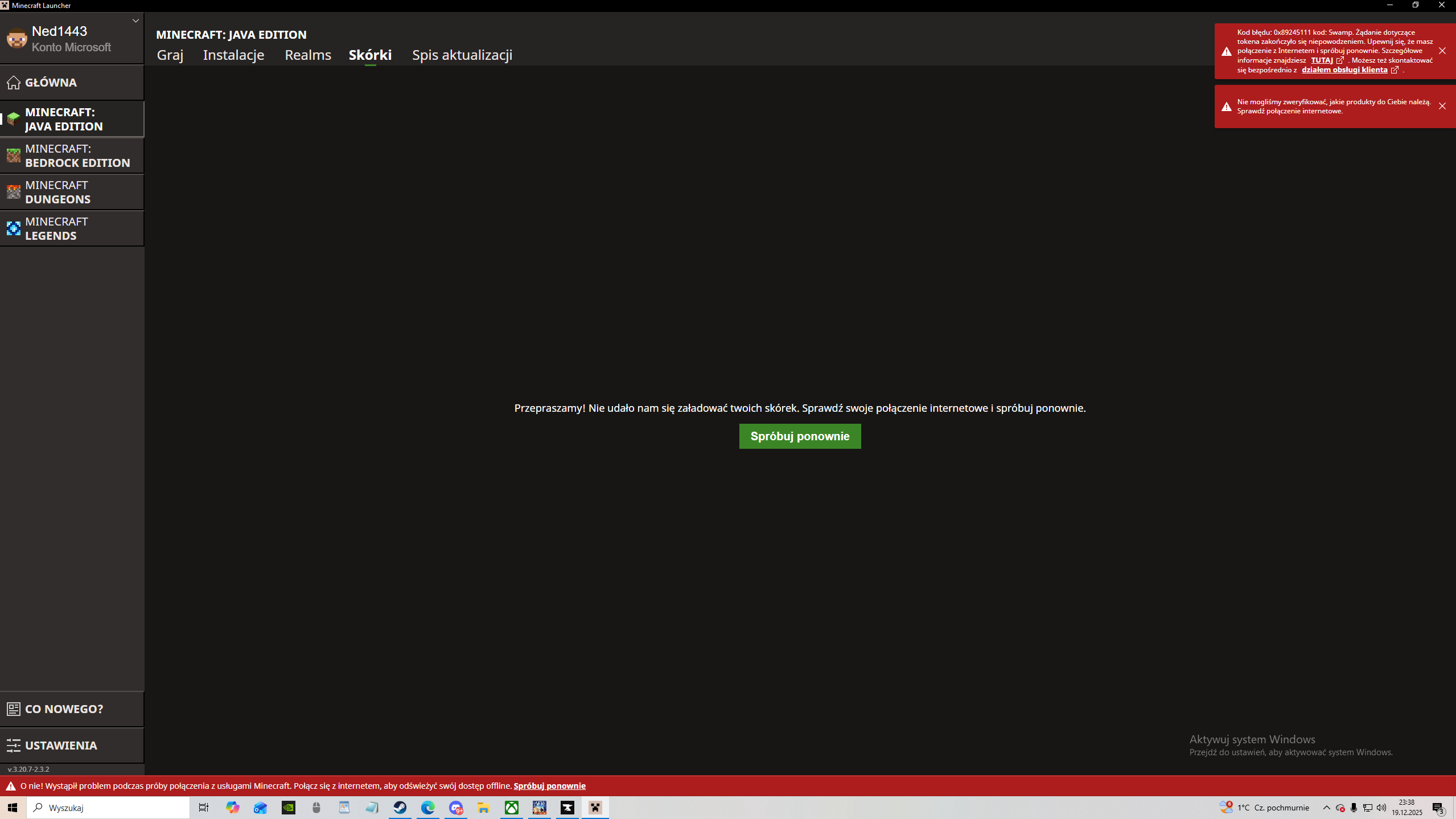Switch to the Graj tab
The width and height of the screenshot is (1456, 819).
coord(170,55)
